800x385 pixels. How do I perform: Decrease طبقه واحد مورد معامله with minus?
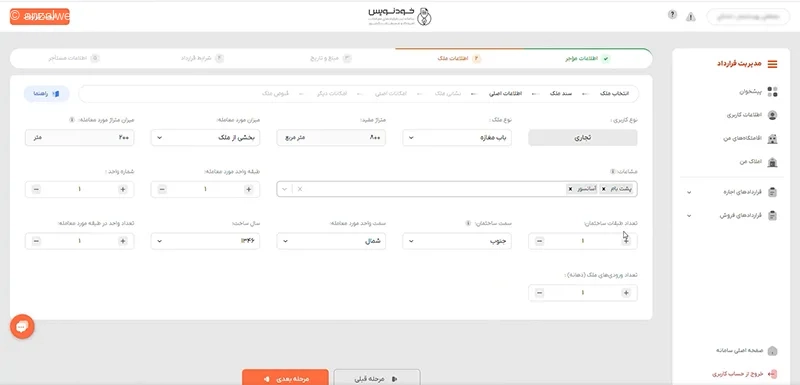[162, 189]
